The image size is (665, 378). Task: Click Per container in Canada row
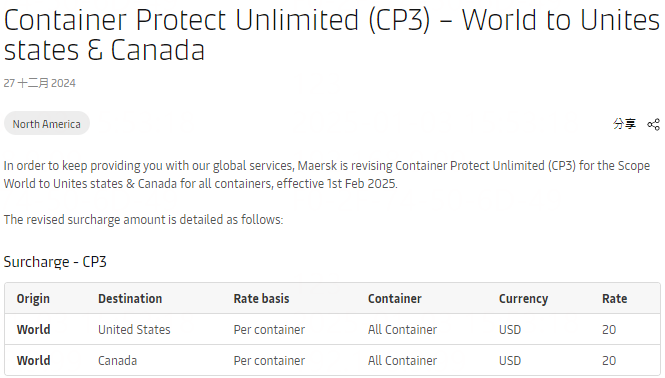269,361
